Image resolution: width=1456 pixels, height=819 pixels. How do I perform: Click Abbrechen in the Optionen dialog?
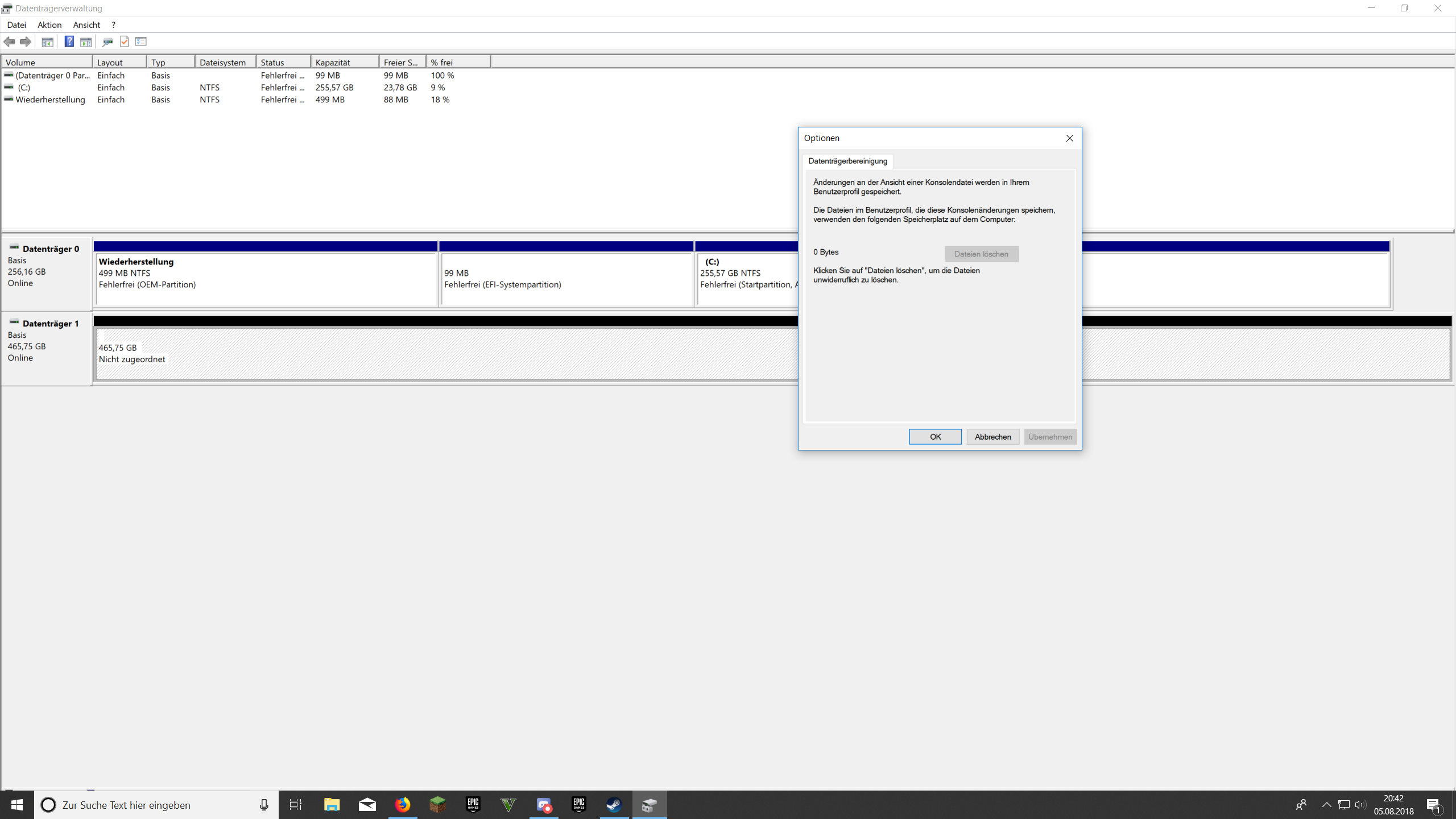tap(992, 437)
